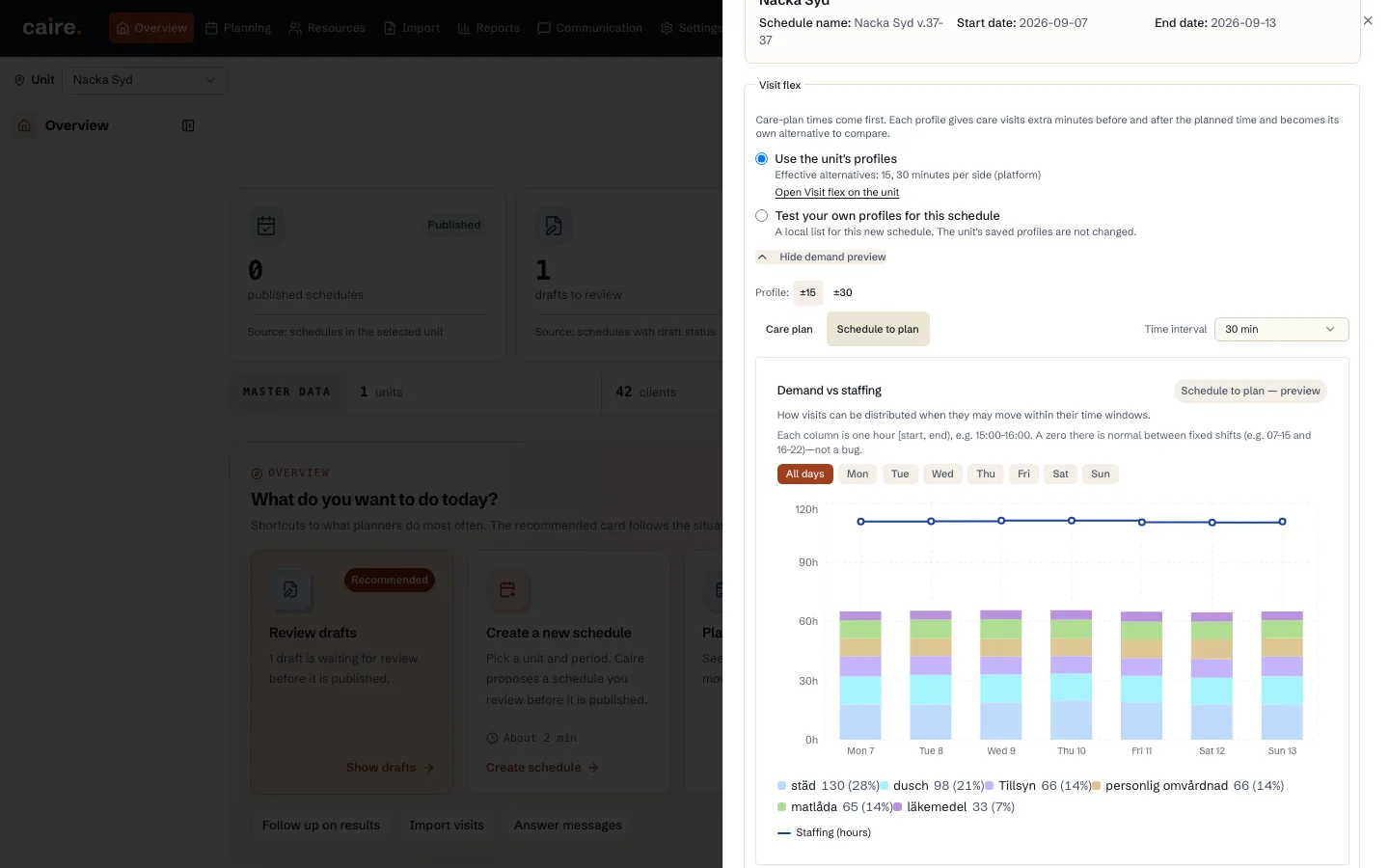
Task: Click the Thu 10 stacked bar
Action: pyautogui.click(x=1072, y=674)
